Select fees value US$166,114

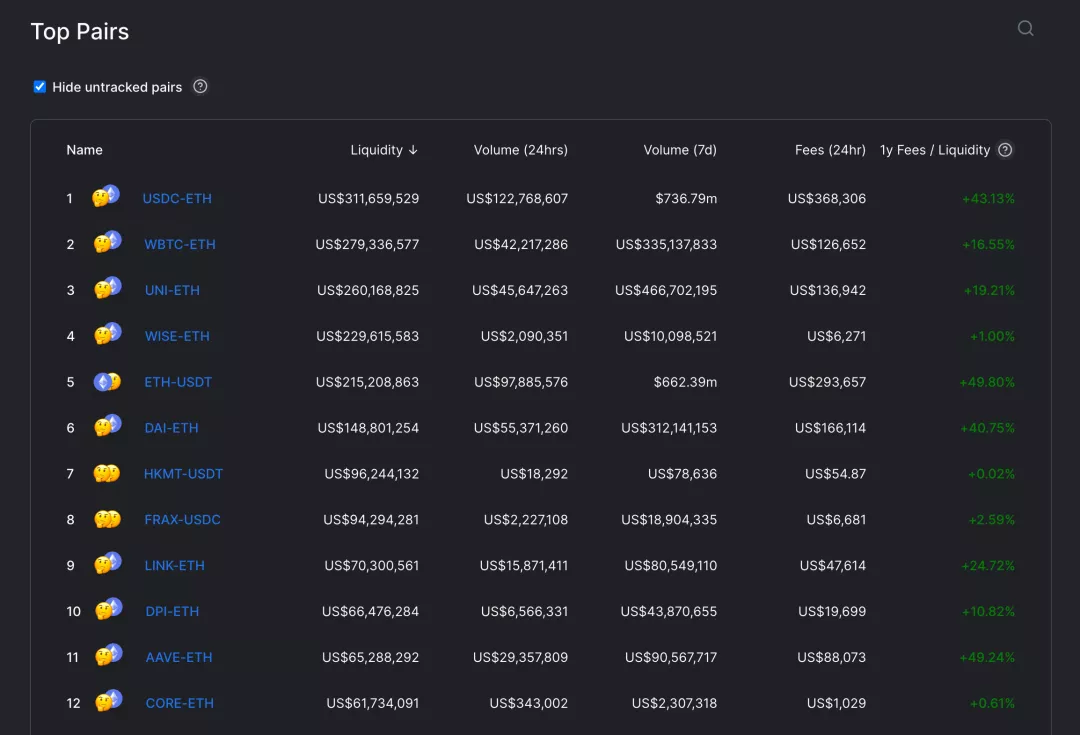[831, 428]
